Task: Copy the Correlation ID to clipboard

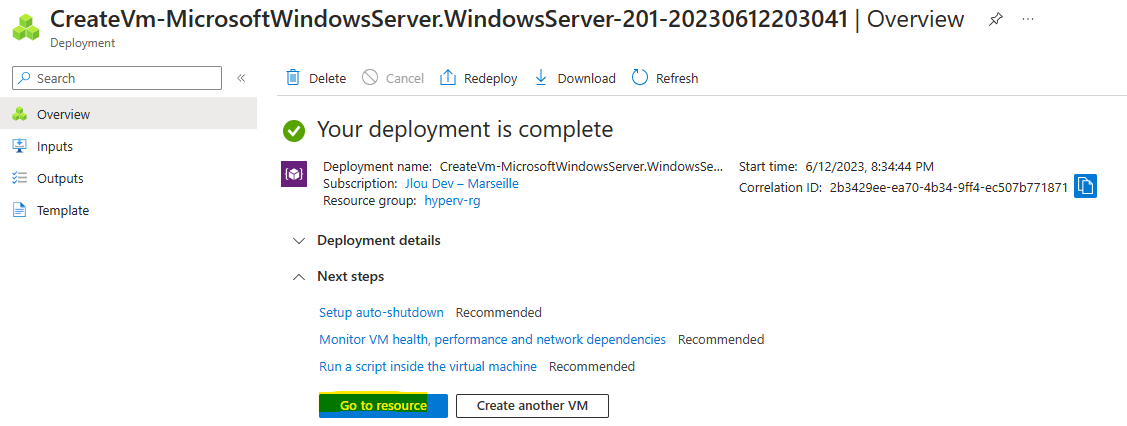Action: [1085, 187]
